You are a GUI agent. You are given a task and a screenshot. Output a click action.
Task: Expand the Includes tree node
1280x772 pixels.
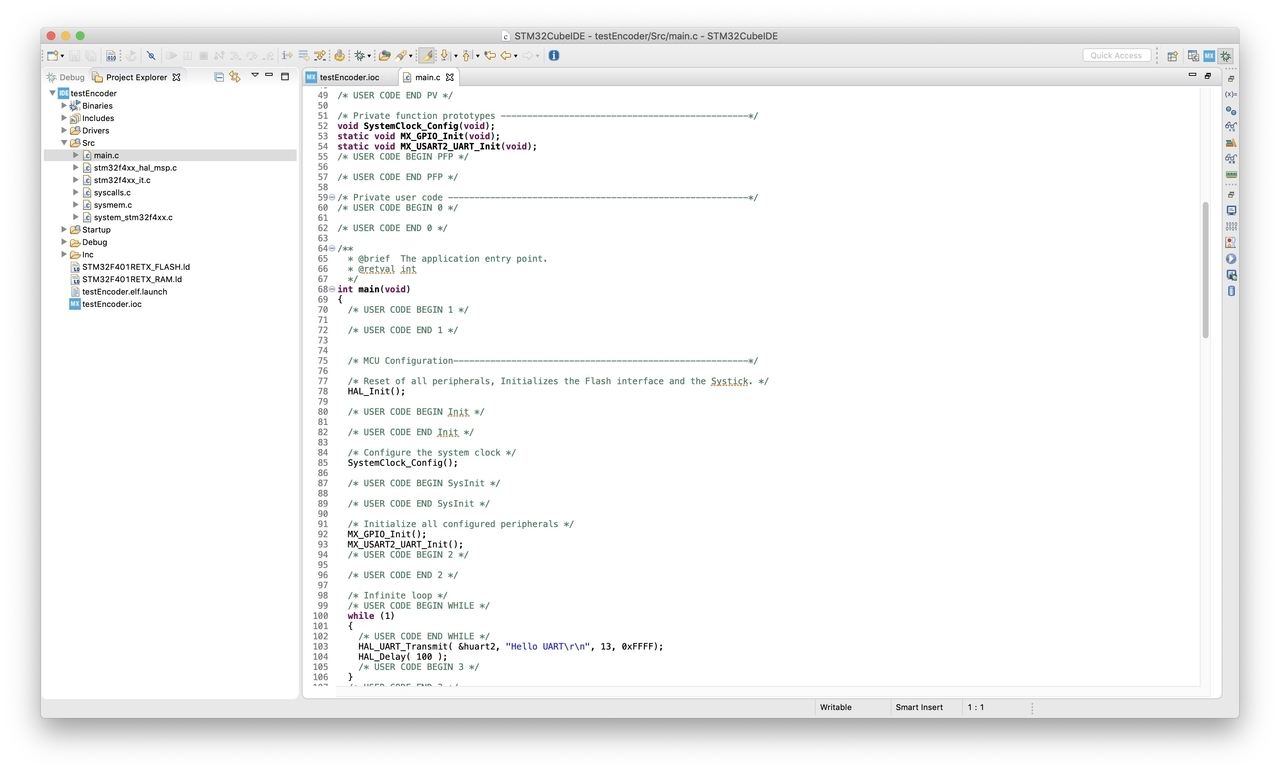coord(64,118)
